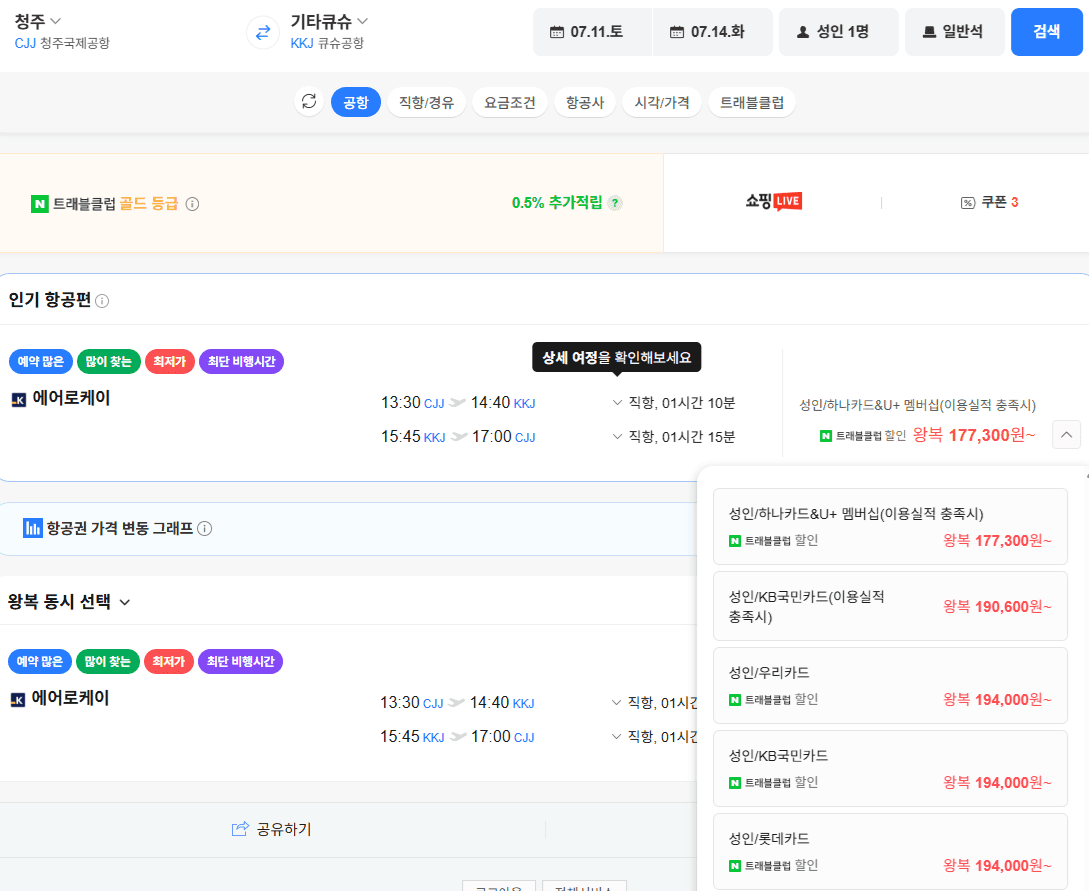Expand details for 15:45 직항 01시간 15분 popular flight
This screenshot has width=1089, height=891.
617,437
